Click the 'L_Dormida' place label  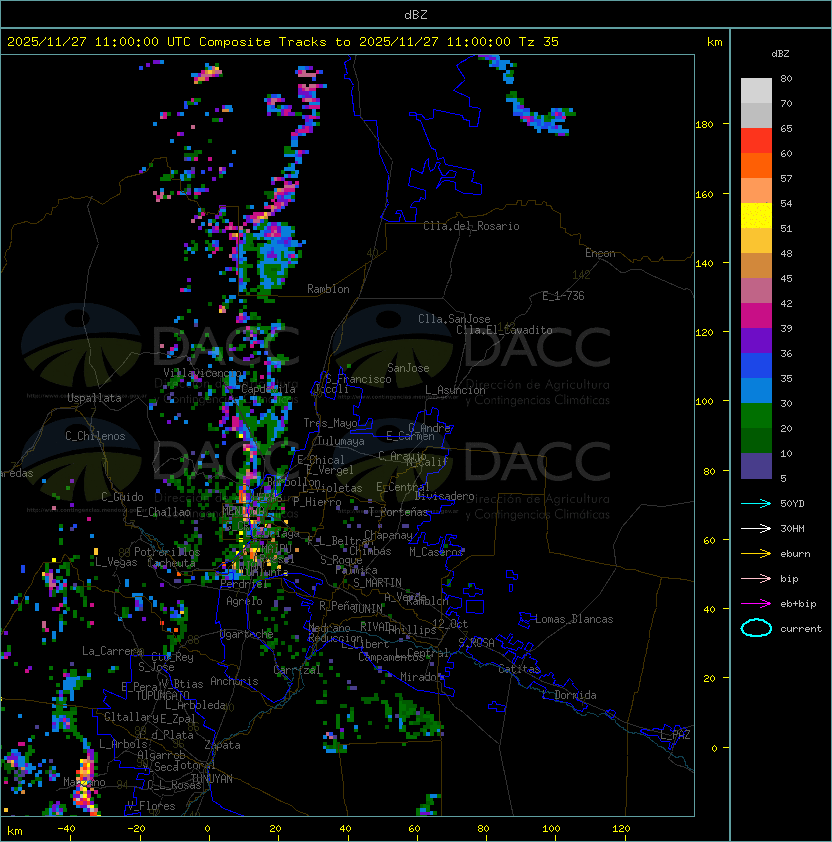coord(569,695)
